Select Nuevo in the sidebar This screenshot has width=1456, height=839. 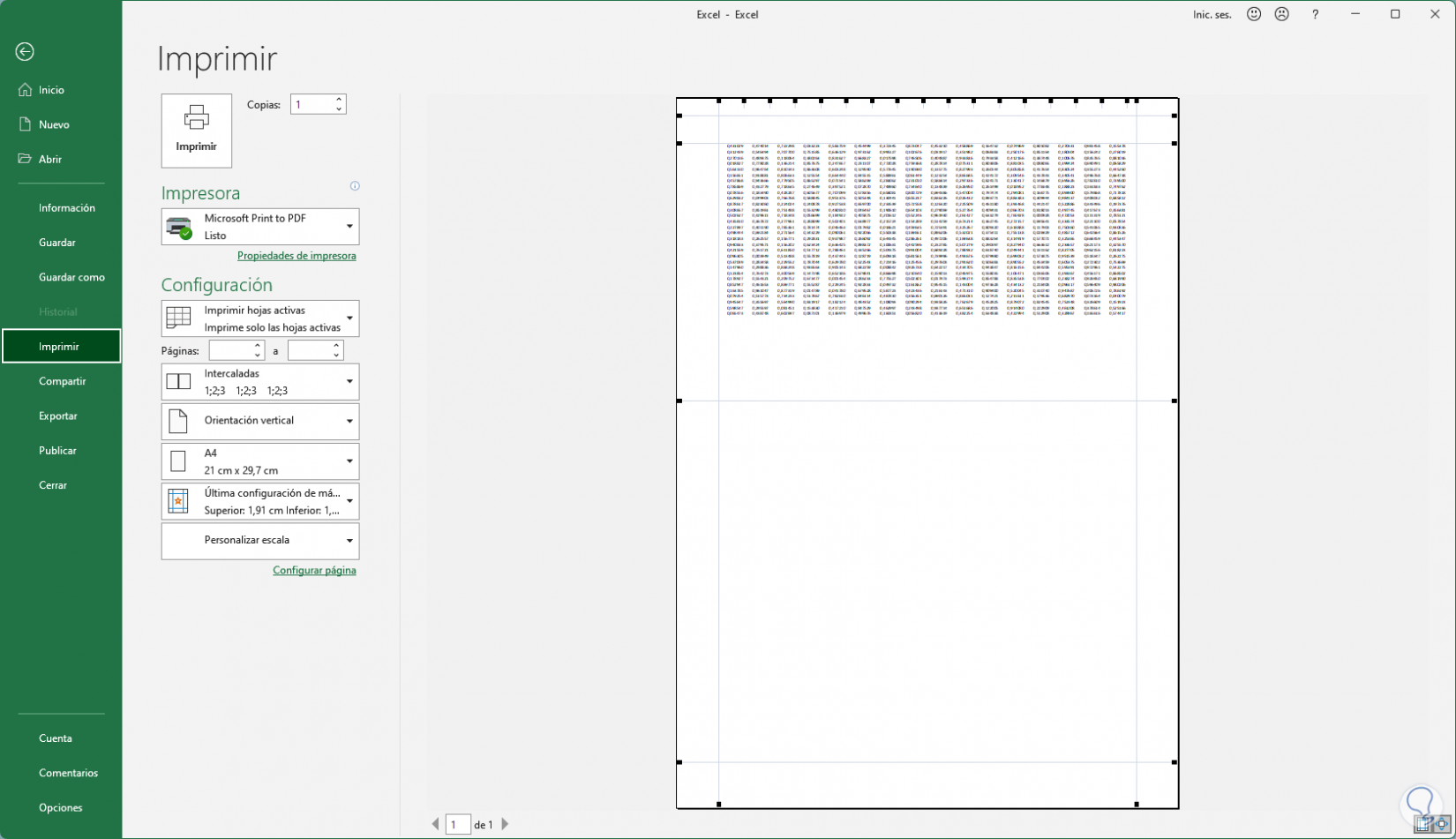(61, 124)
